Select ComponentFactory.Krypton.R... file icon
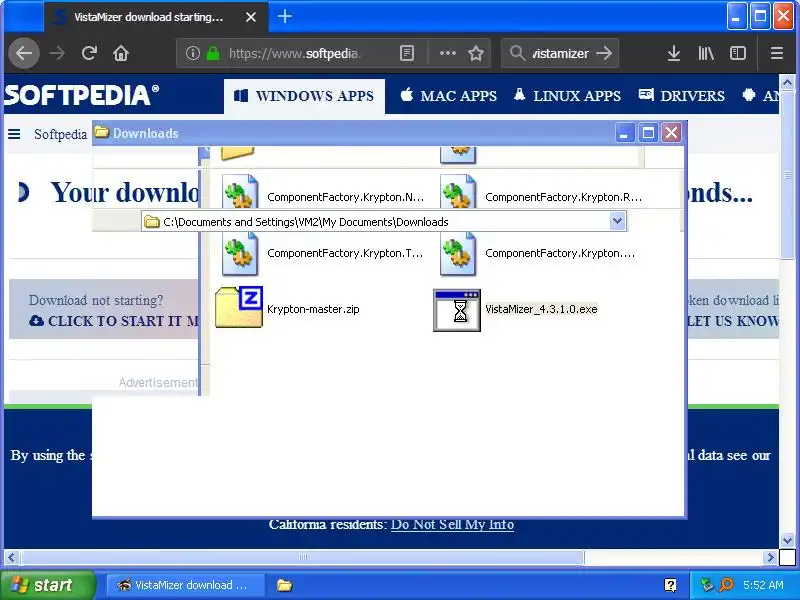Screen dimensions: 800x600 pyautogui.click(x=458, y=191)
